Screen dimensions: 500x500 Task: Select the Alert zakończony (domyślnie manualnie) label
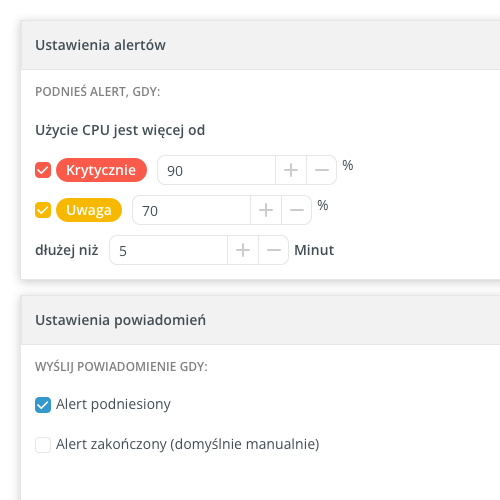point(188,444)
